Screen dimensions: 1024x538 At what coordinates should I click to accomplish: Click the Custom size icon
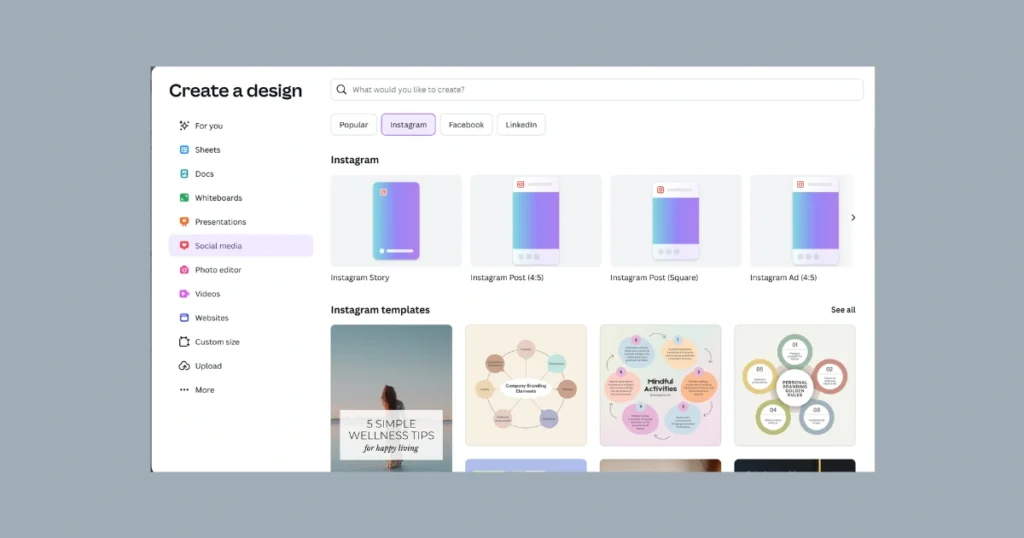click(x=184, y=342)
